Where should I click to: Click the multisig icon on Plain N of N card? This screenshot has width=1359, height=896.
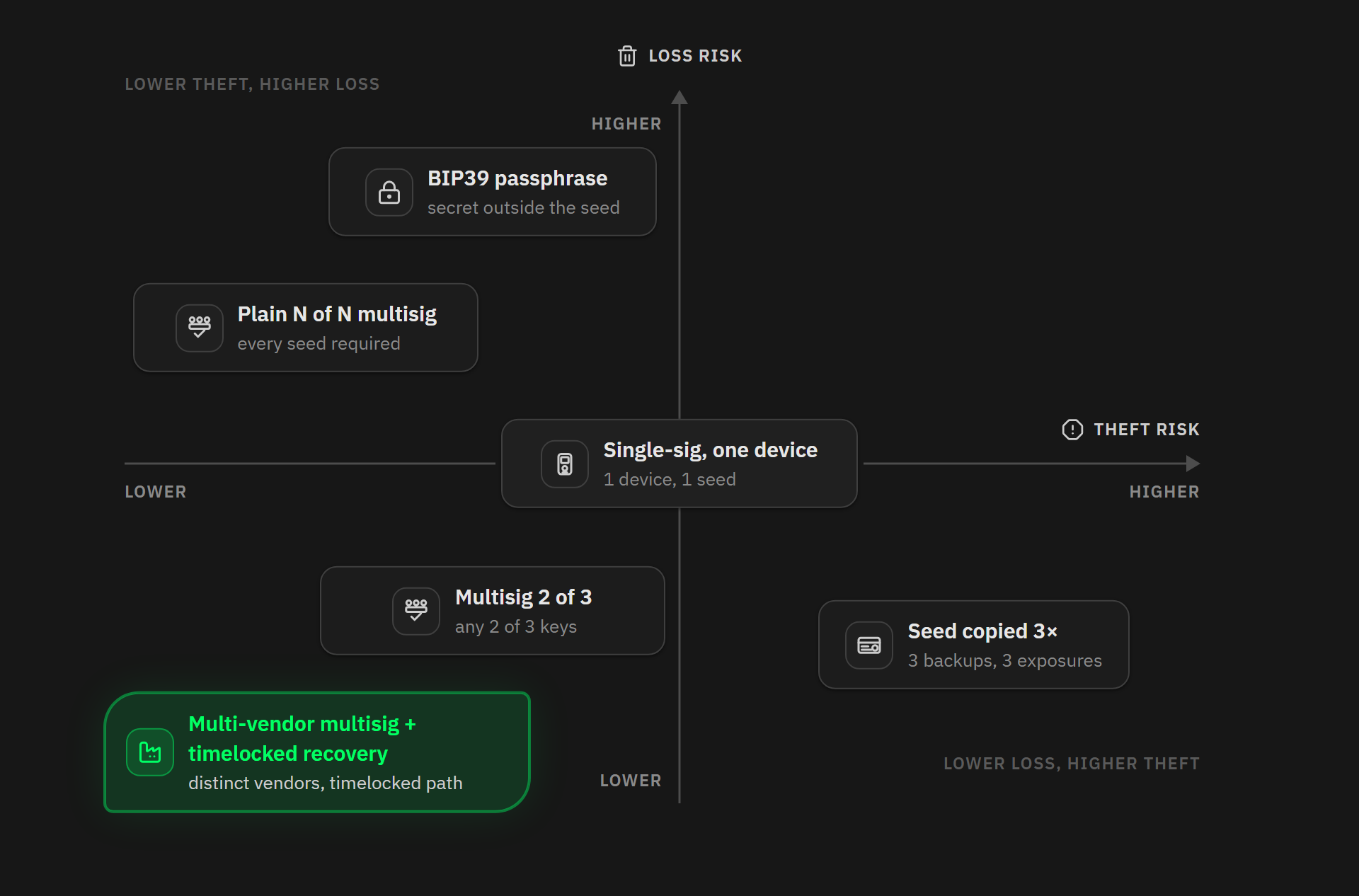point(200,328)
